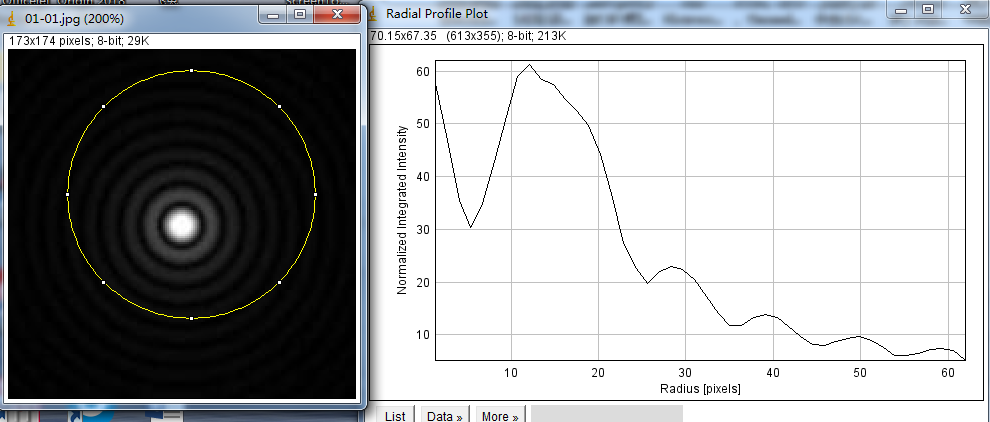Close the Radial Profile Plot window
The width and height of the screenshot is (990, 422).
(x=966, y=9)
